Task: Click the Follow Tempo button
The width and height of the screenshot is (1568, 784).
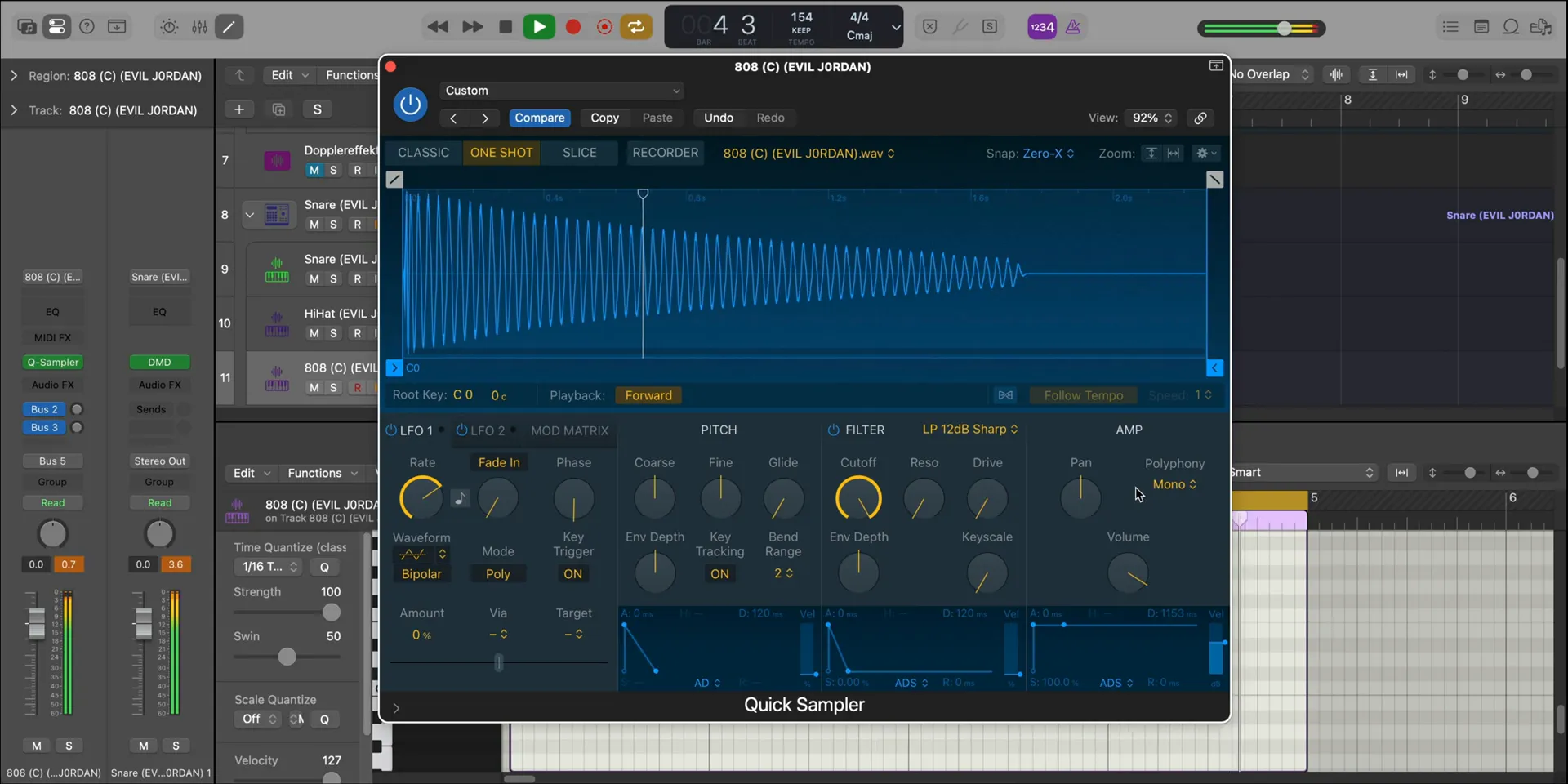Action: click(x=1084, y=395)
